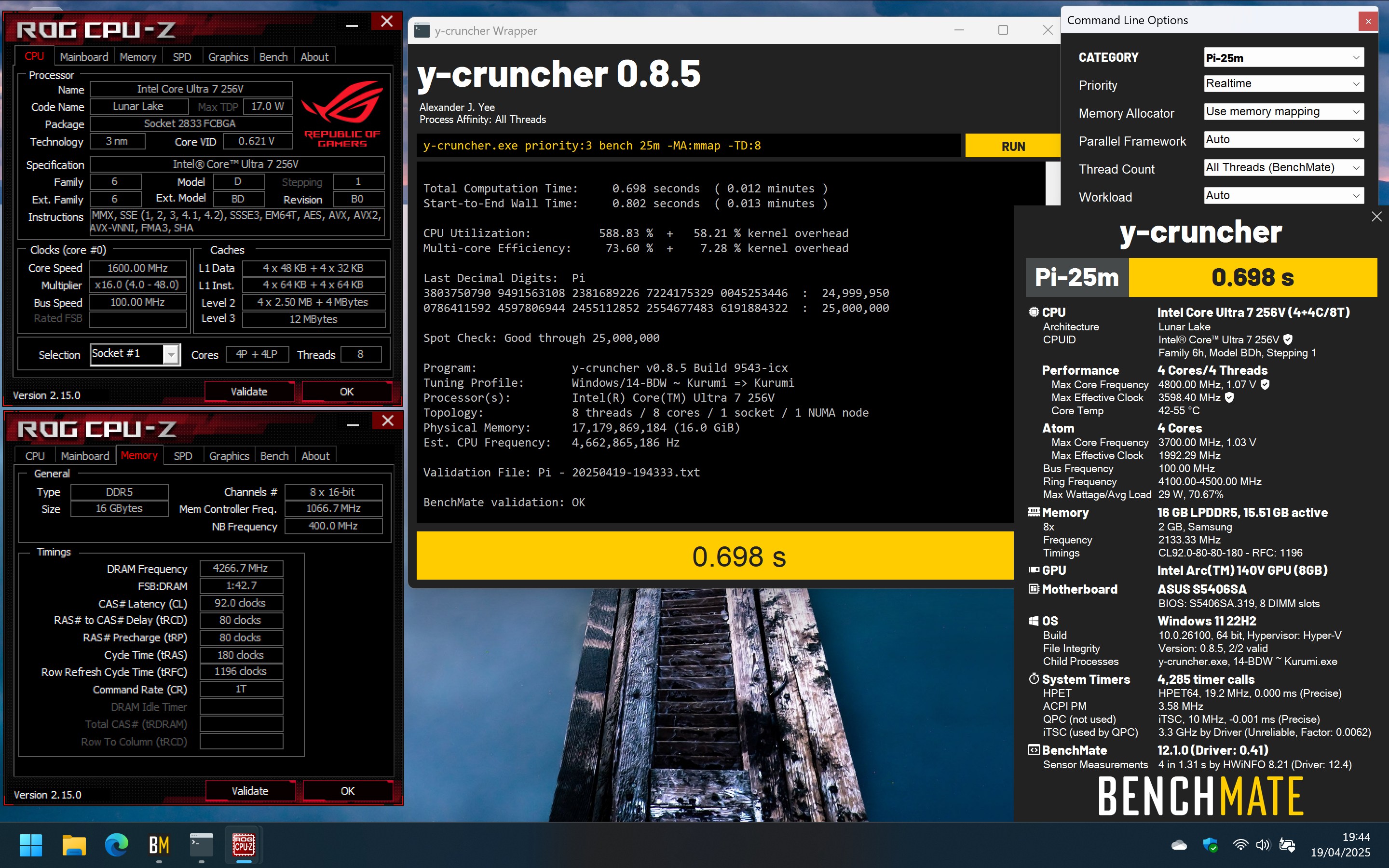The width and height of the screenshot is (1389, 868).
Task: Open BenchMate taskbar icon
Action: 159,844
